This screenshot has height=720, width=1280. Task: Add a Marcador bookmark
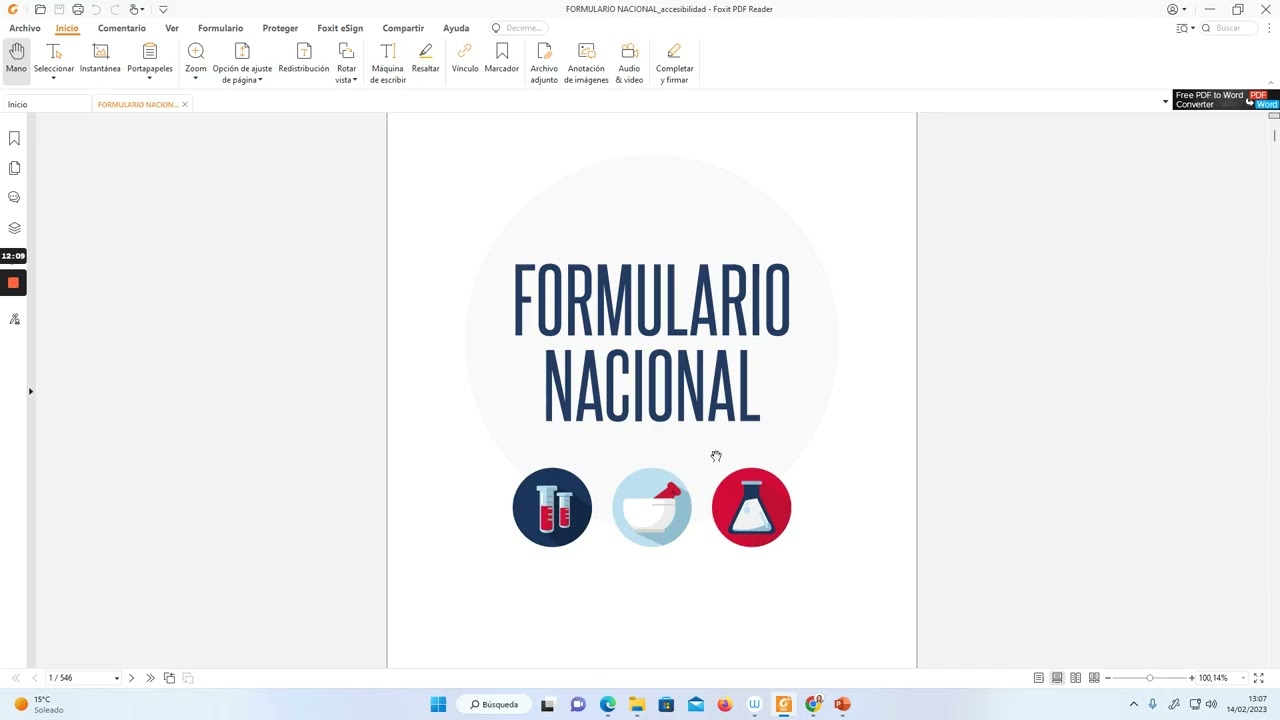coord(502,59)
